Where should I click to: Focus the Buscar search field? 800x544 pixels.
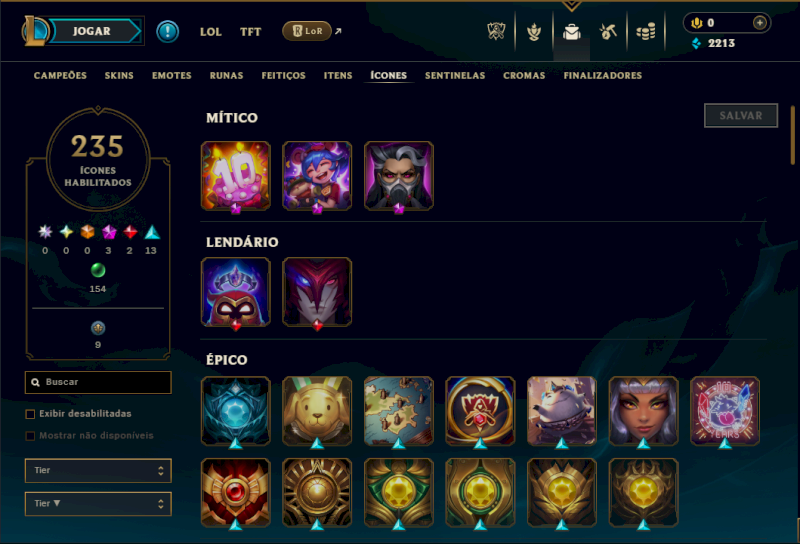pyautogui.click(x=98, y=382)
